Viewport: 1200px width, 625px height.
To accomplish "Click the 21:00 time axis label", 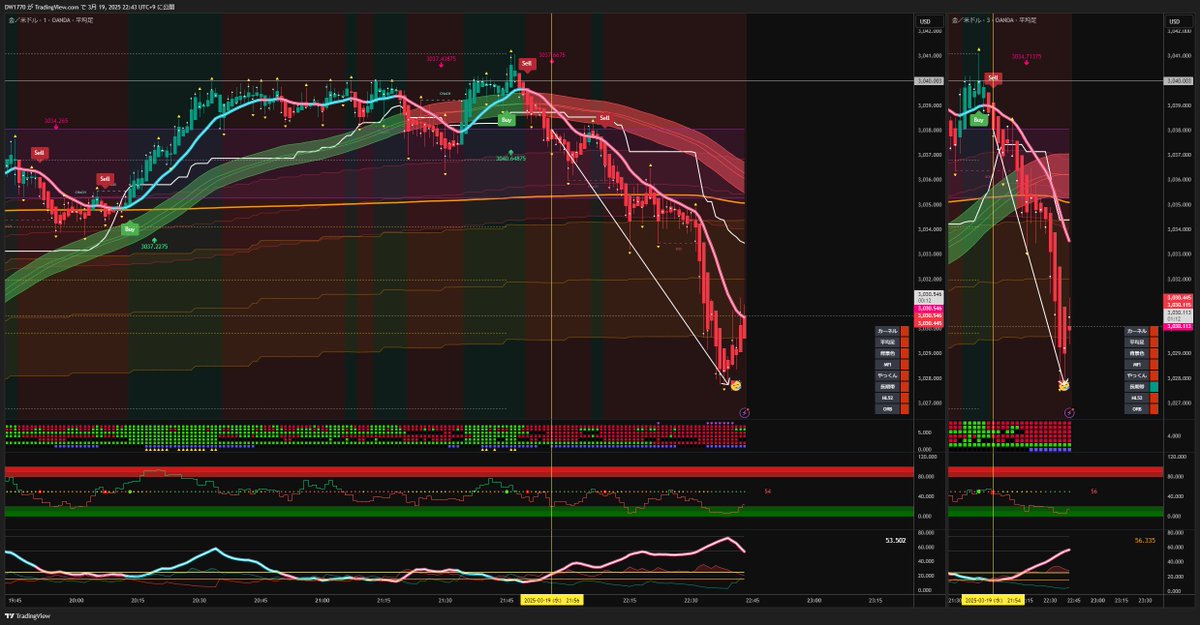I will click(322, 600).
